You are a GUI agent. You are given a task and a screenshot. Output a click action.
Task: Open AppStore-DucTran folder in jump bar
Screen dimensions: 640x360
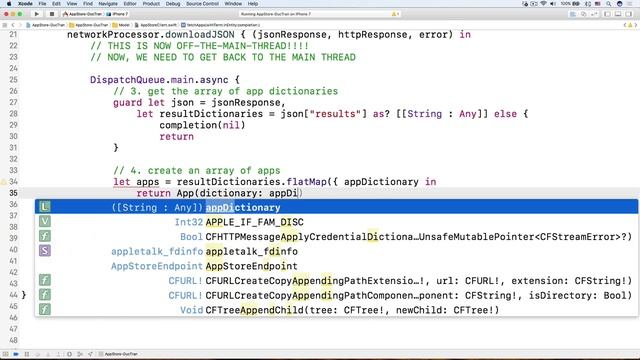[89, 25]
